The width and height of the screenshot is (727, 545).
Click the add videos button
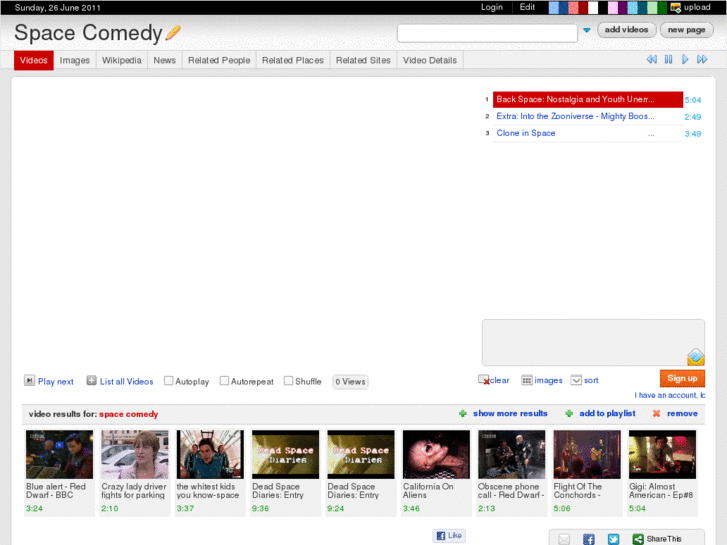pos(626,30)
